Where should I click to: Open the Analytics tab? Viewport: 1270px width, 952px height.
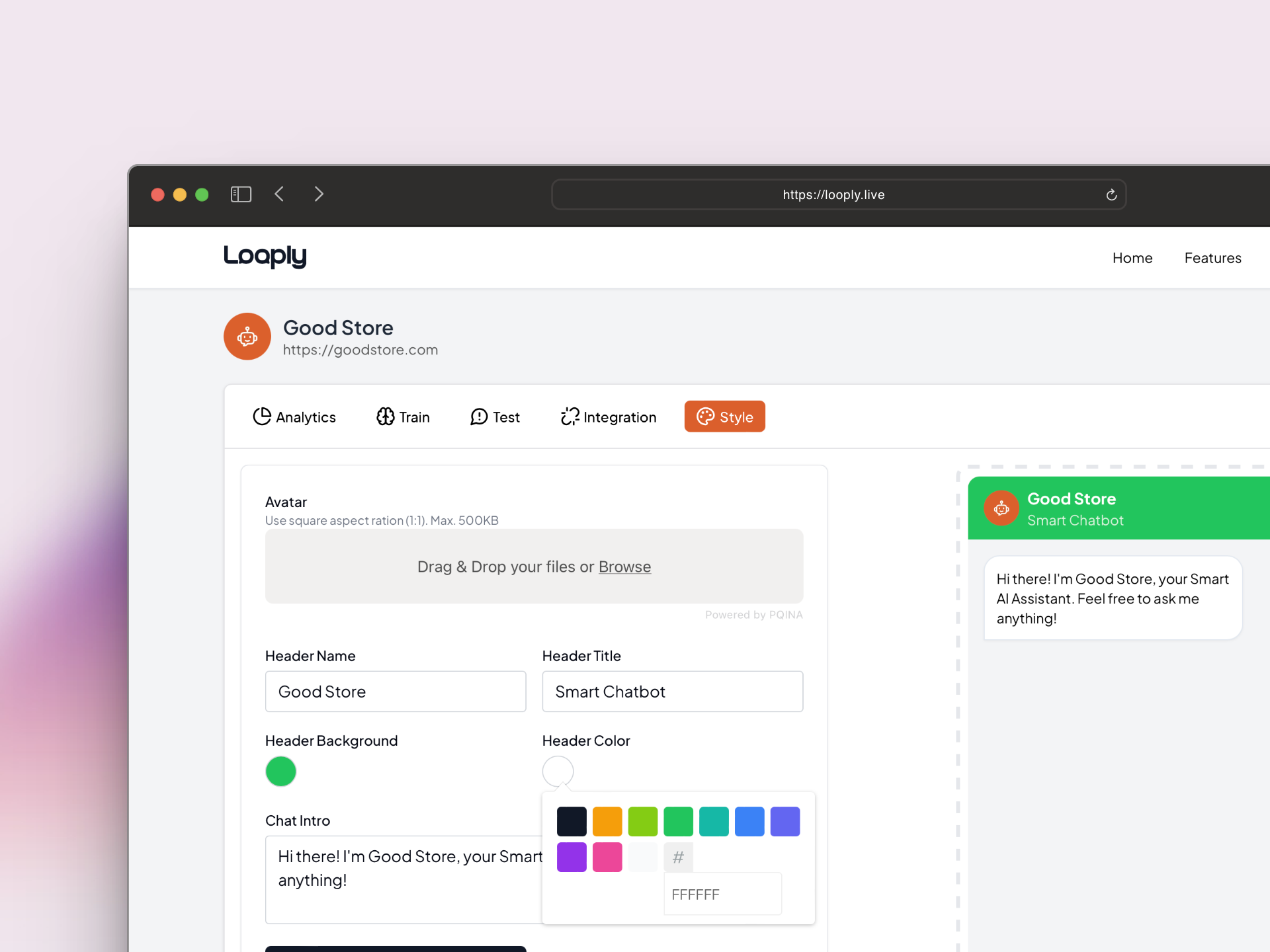pyautogui.click(x=294, y=417)
